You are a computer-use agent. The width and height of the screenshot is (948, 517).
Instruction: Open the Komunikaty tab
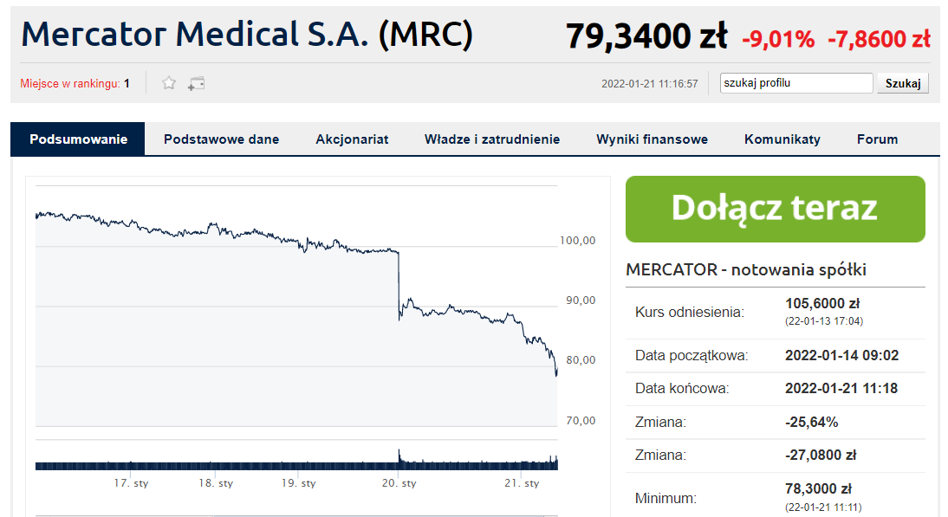782,139
